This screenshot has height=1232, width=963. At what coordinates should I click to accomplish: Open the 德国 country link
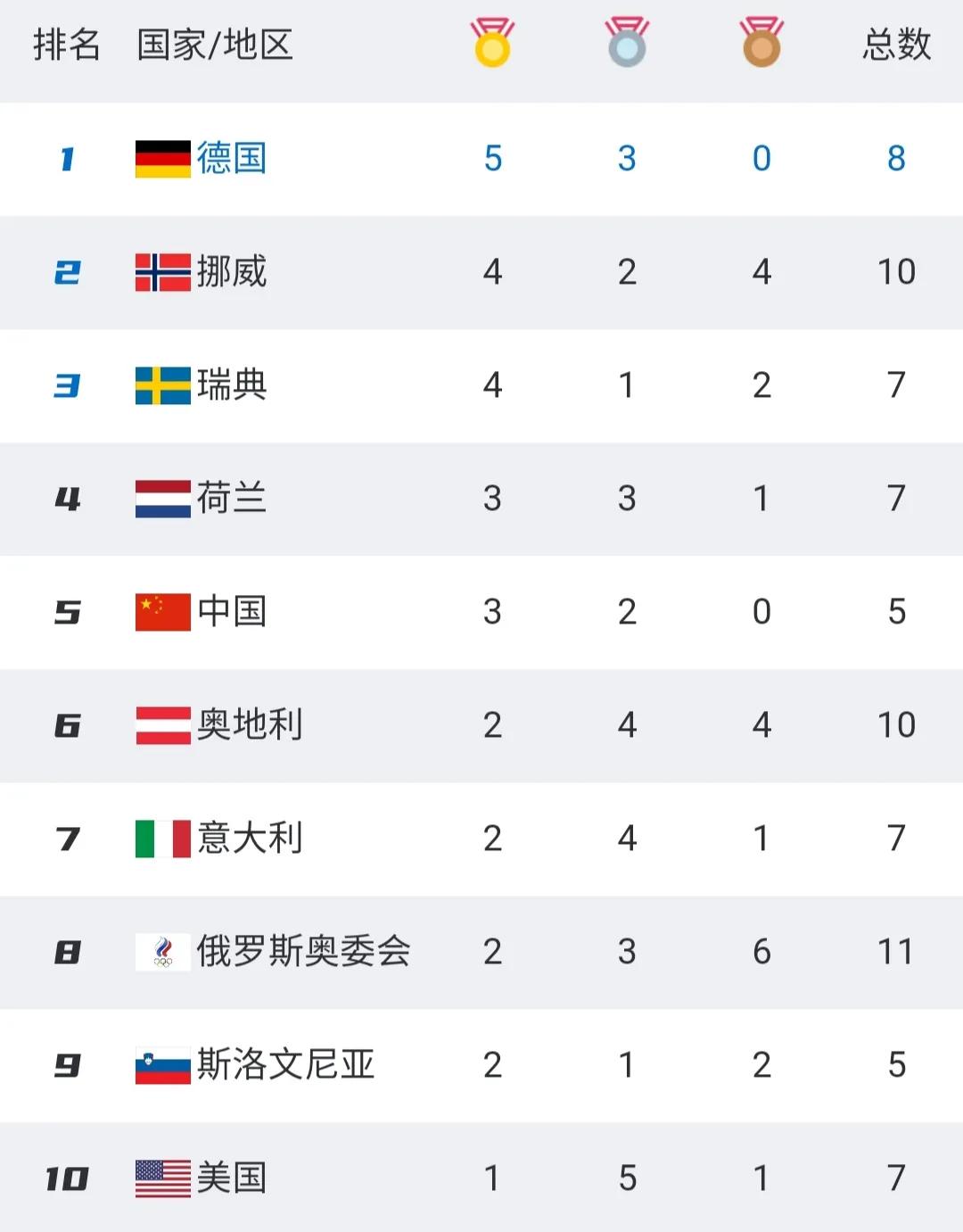(232, 158)
